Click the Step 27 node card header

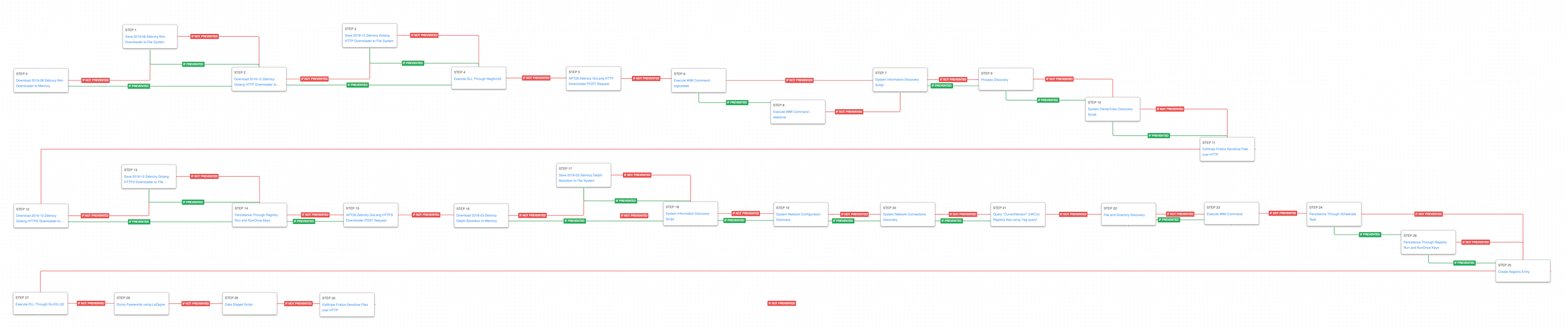pos(22,298)
